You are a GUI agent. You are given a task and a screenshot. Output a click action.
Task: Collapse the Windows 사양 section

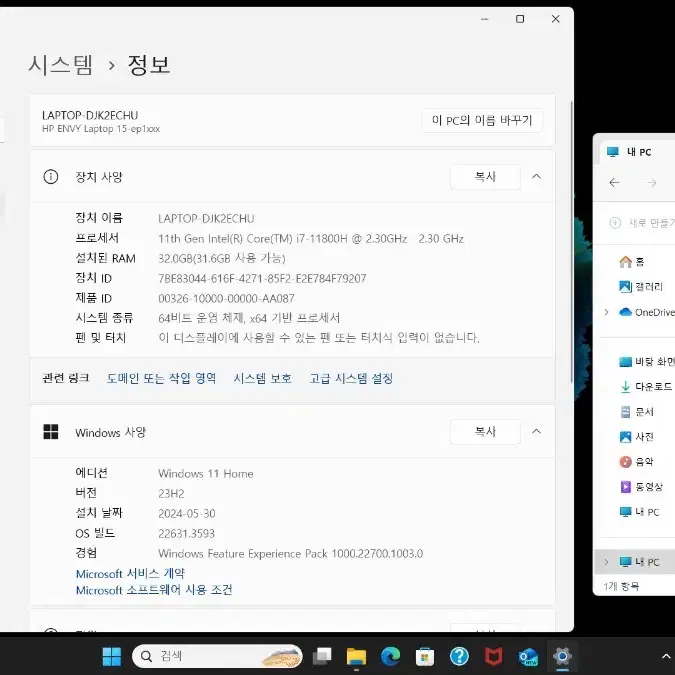[x=536, y=431]
